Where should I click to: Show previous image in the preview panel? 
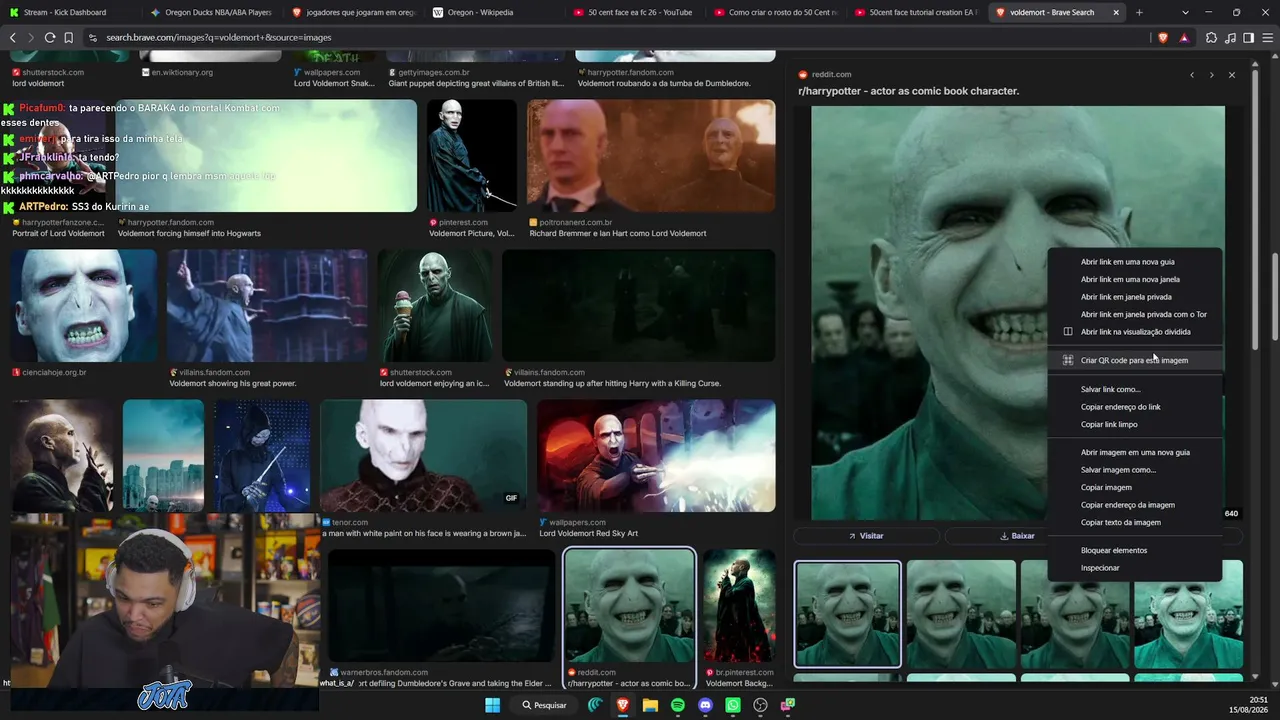tap(1192, 75)
